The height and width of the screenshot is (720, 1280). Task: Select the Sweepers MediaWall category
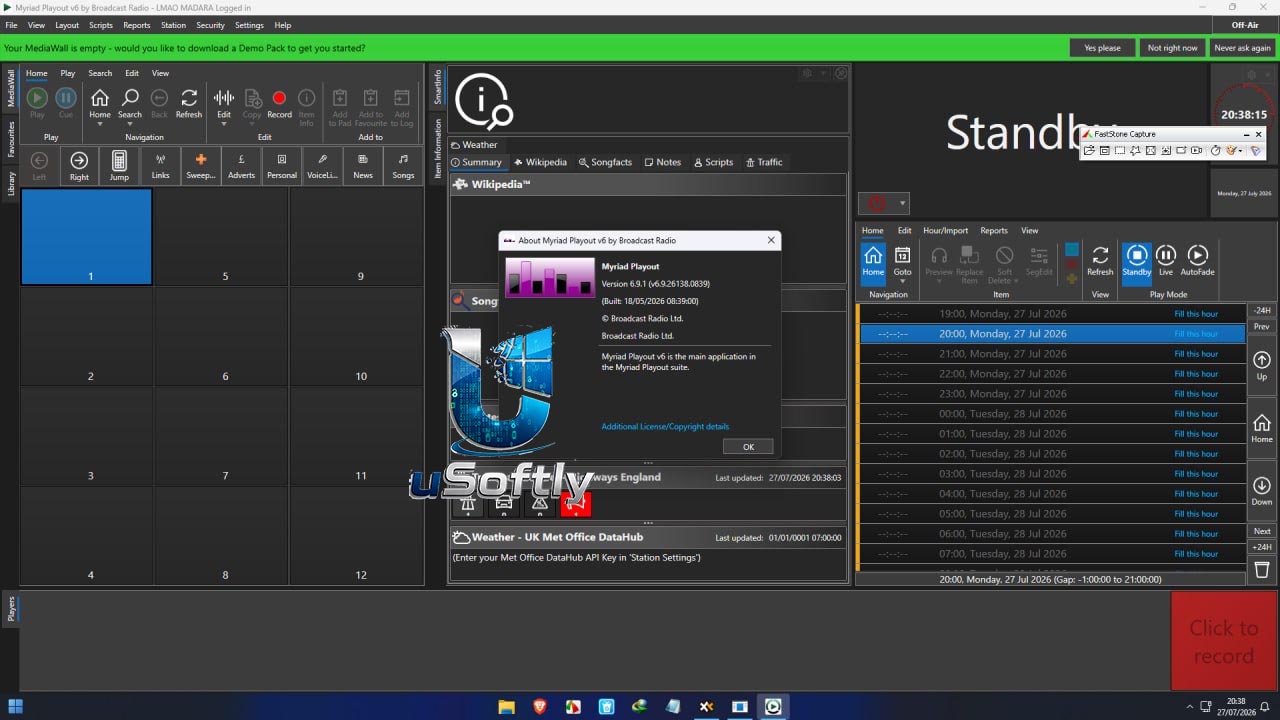click(201, 165)
